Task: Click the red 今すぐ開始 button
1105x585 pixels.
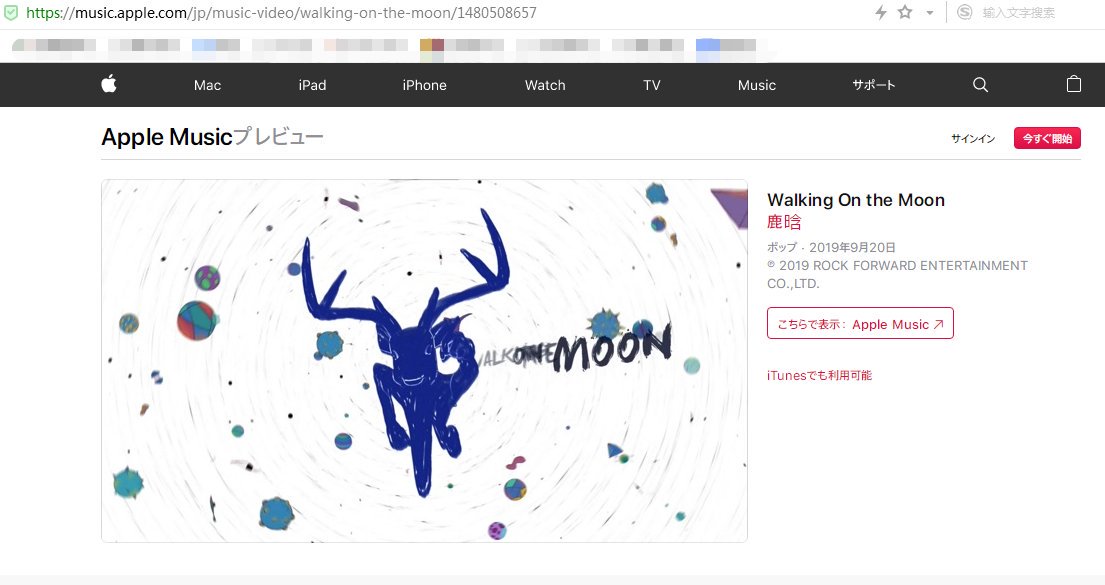Action: (x=1047, y=138)
